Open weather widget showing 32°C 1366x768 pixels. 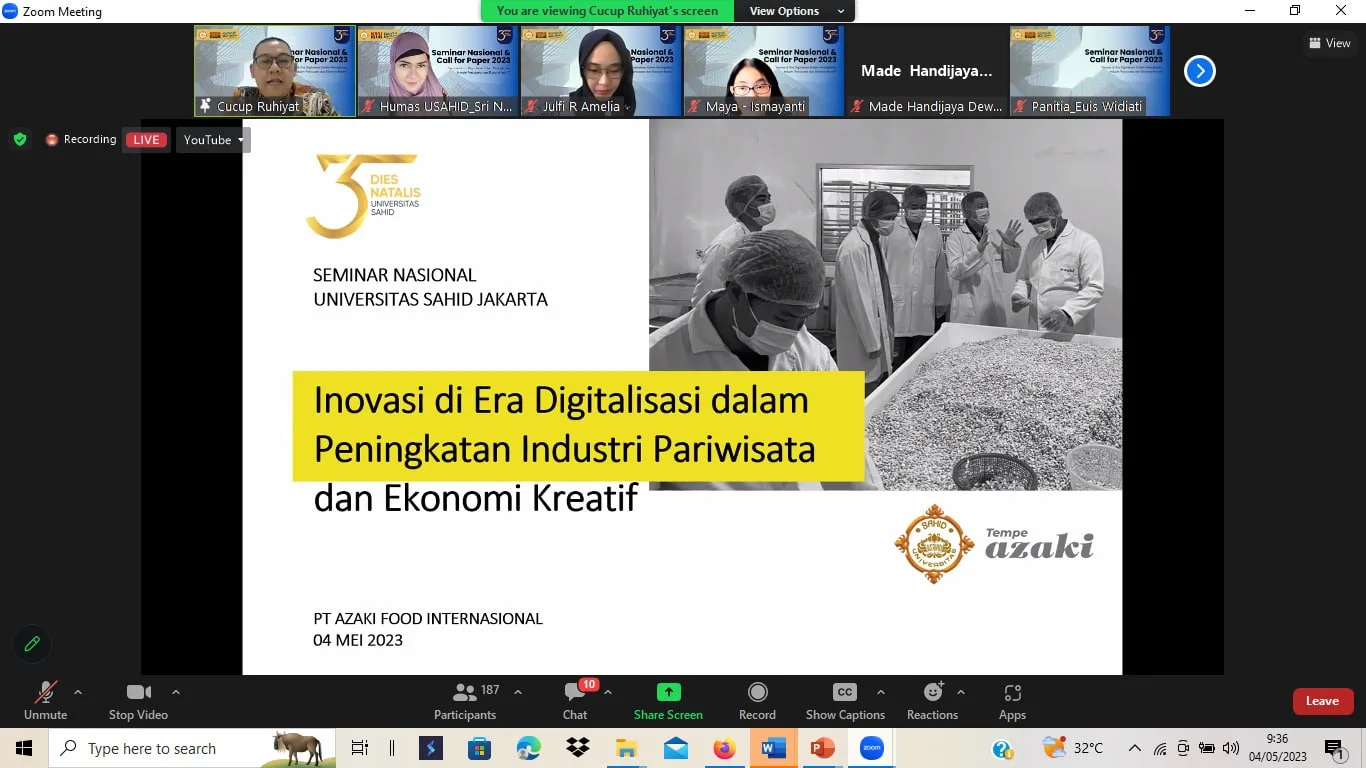(1073, 748)
